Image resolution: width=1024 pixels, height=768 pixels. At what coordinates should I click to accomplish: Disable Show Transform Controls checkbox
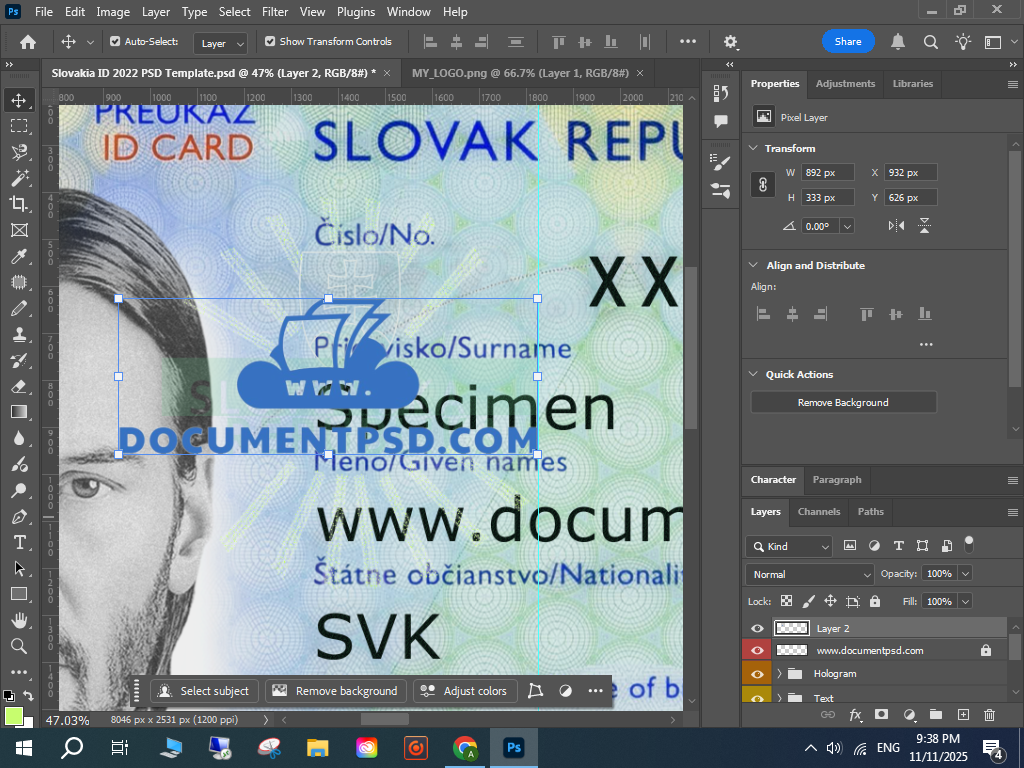pos(270,42)
